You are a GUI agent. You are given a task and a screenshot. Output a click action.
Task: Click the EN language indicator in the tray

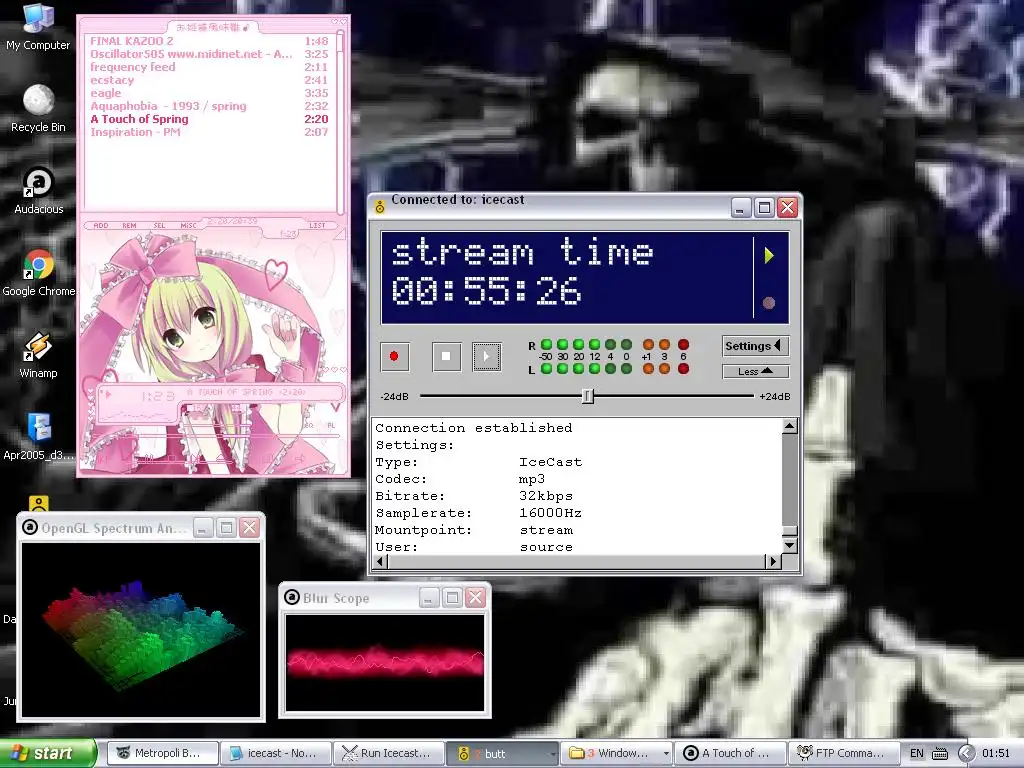(916, 753)
